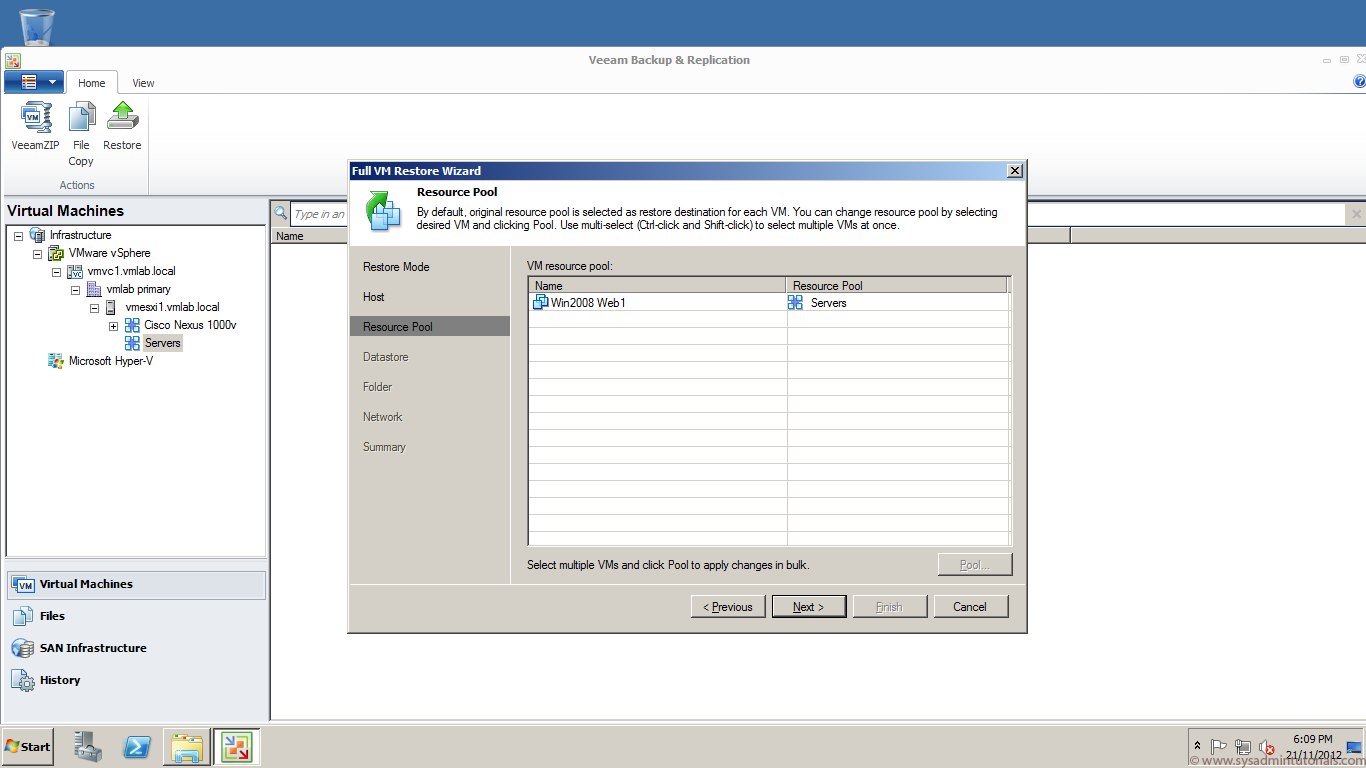Select vmesxi1.vmlab.local host
The height and width of the screenshot is (768, 1366).
point(172,307)
